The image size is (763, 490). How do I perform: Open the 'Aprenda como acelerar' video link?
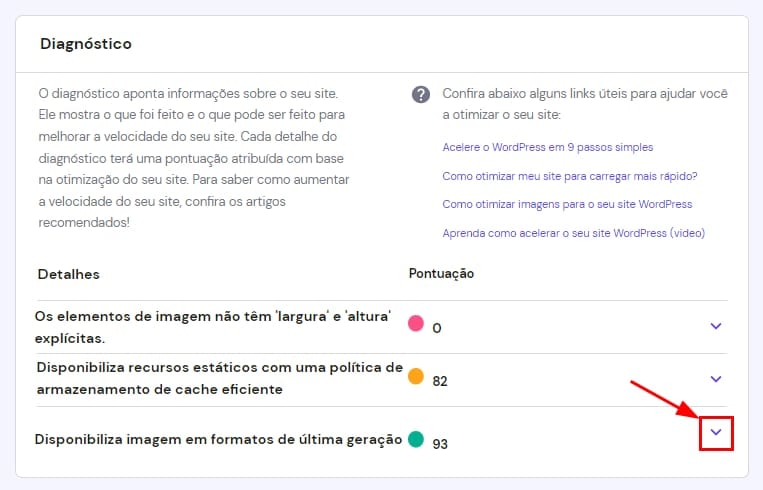[573, 233]
